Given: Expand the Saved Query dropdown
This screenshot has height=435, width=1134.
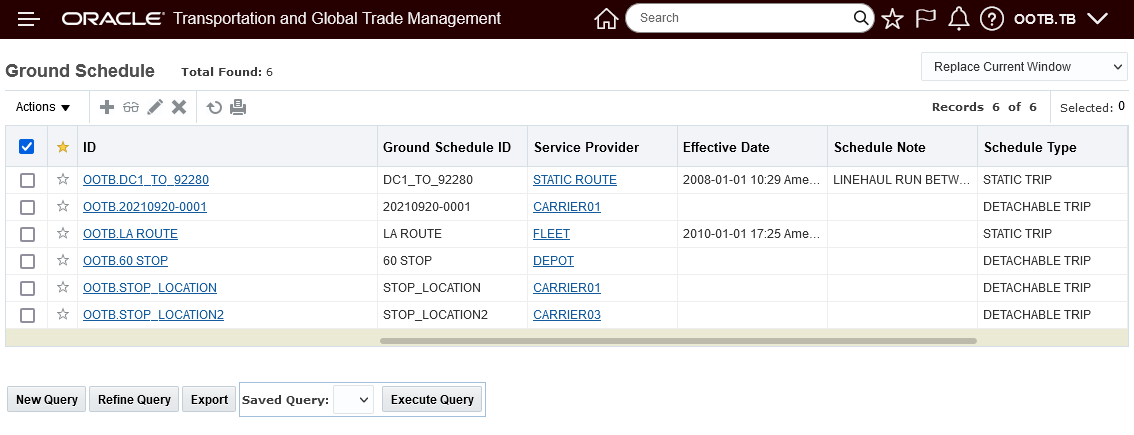Looking at the screenshot, I should (353, 400).
